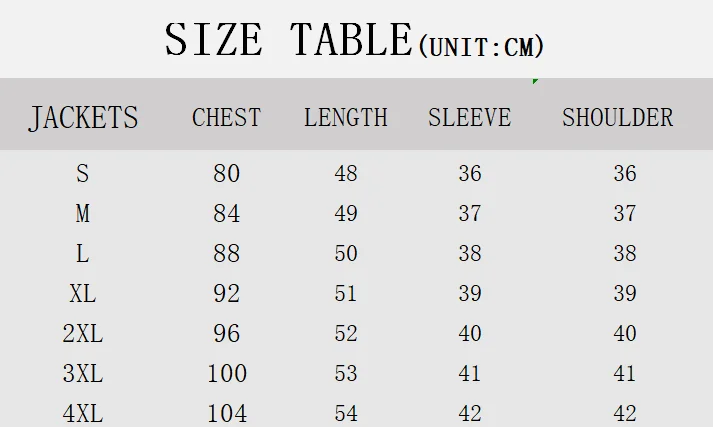
Task: Click the 3XL size row label
Action: (x=82, y=373)
